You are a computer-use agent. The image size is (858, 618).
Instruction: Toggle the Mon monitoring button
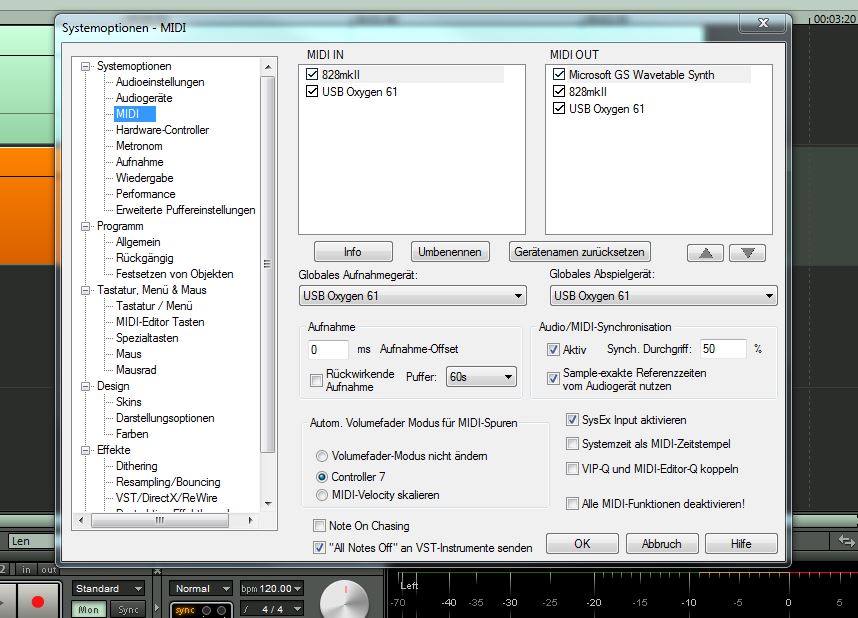(89, 609)
